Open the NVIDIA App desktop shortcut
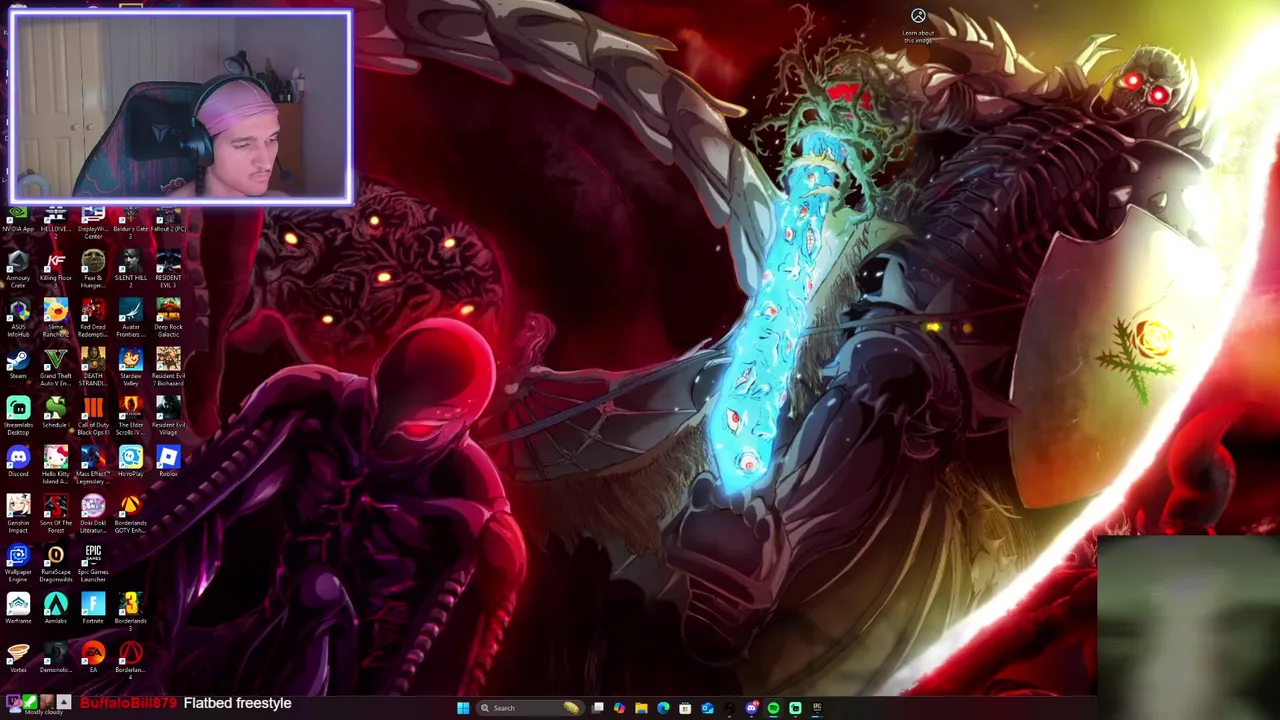Viewport: 1280px width, 720px height. click(18, 219)
